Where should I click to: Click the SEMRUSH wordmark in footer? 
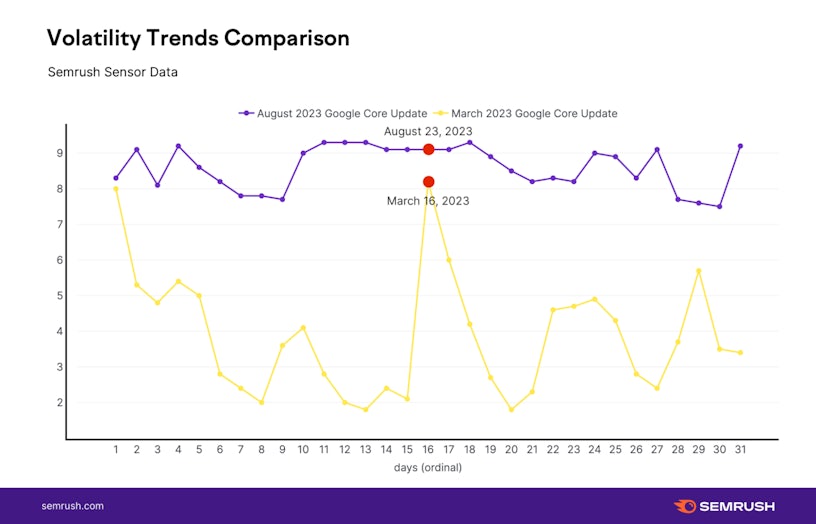click(739, 506)
